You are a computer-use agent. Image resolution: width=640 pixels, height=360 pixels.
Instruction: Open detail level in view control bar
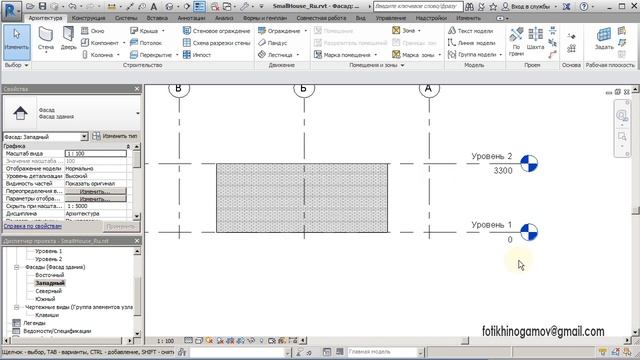point(188,340)
